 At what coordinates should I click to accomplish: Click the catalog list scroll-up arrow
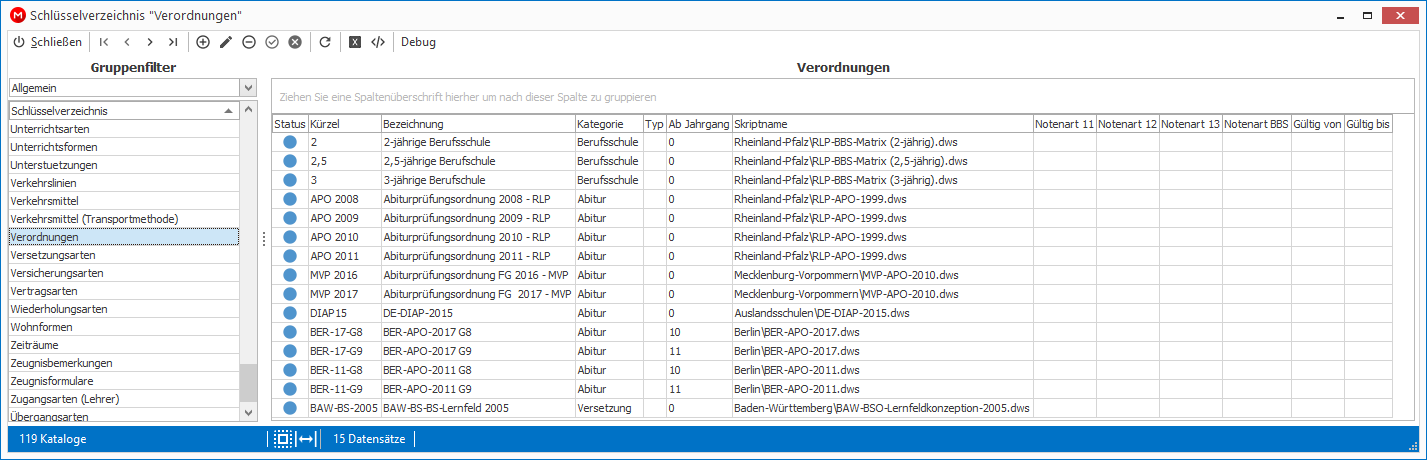point(248,110)
